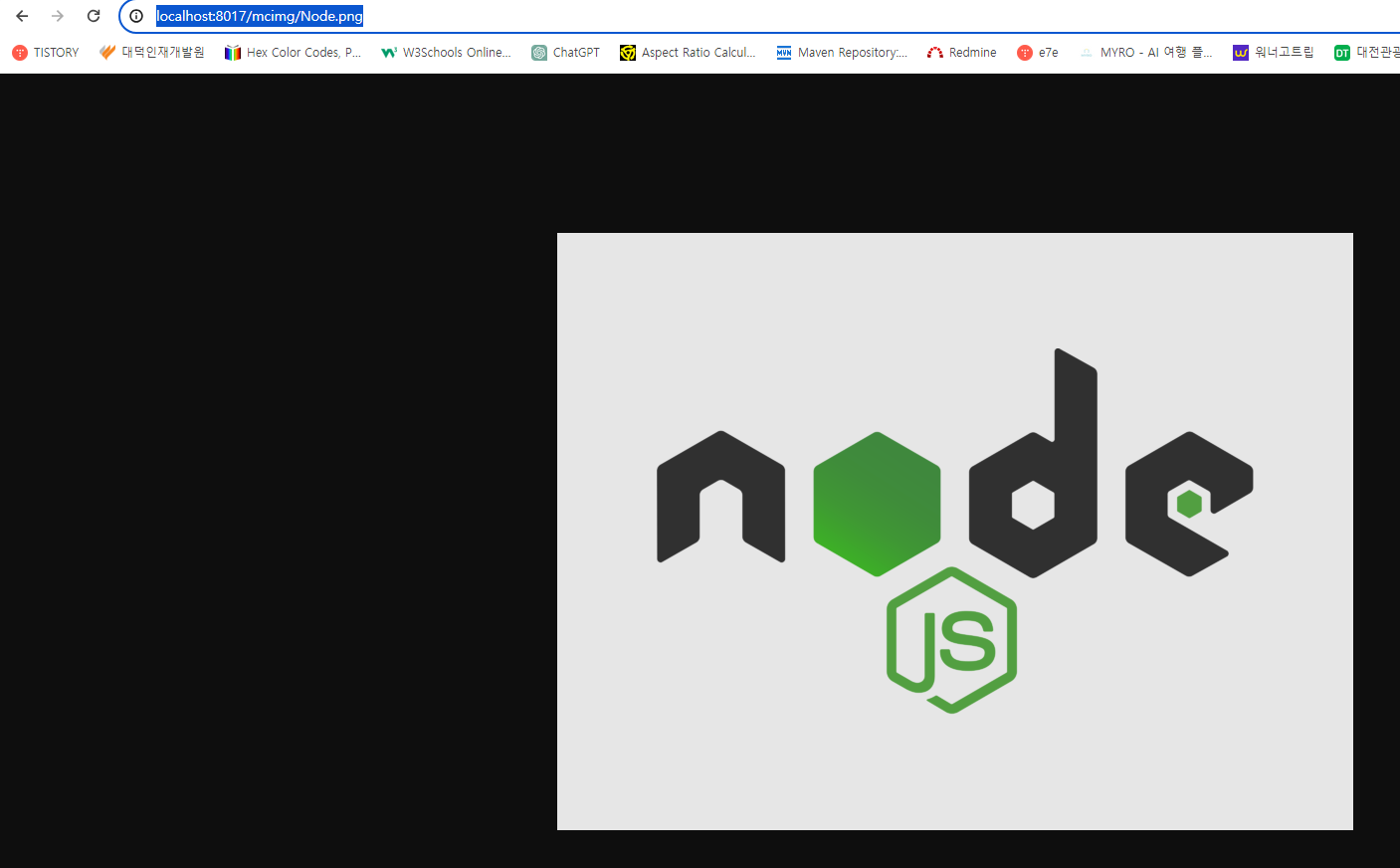Open the 대전관광 bookmark with DT icon
The height and width of the screenshot is (868, 1400).
pyautogui.click(x=1366, y=53)
